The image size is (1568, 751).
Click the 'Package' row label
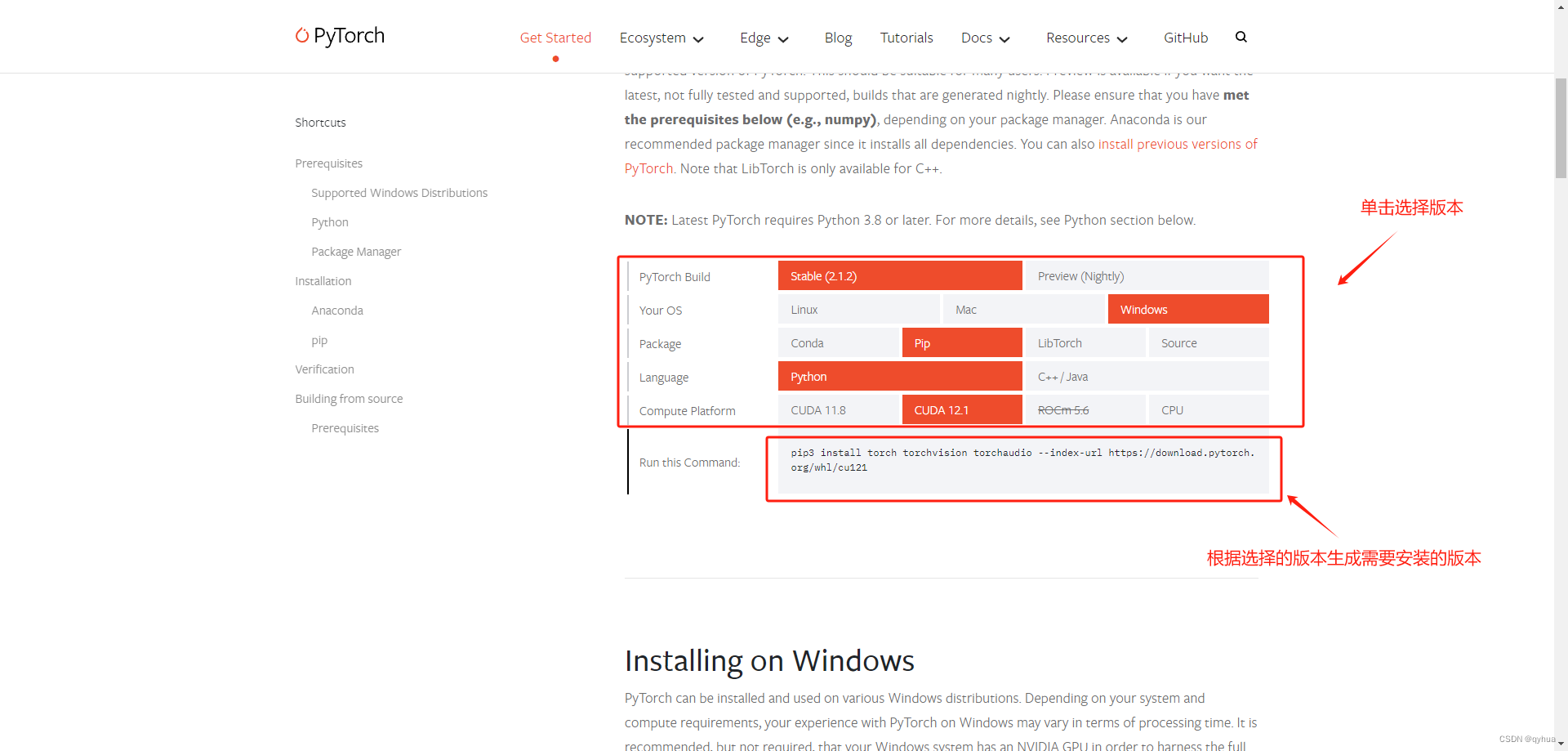[x=660, y=344]
